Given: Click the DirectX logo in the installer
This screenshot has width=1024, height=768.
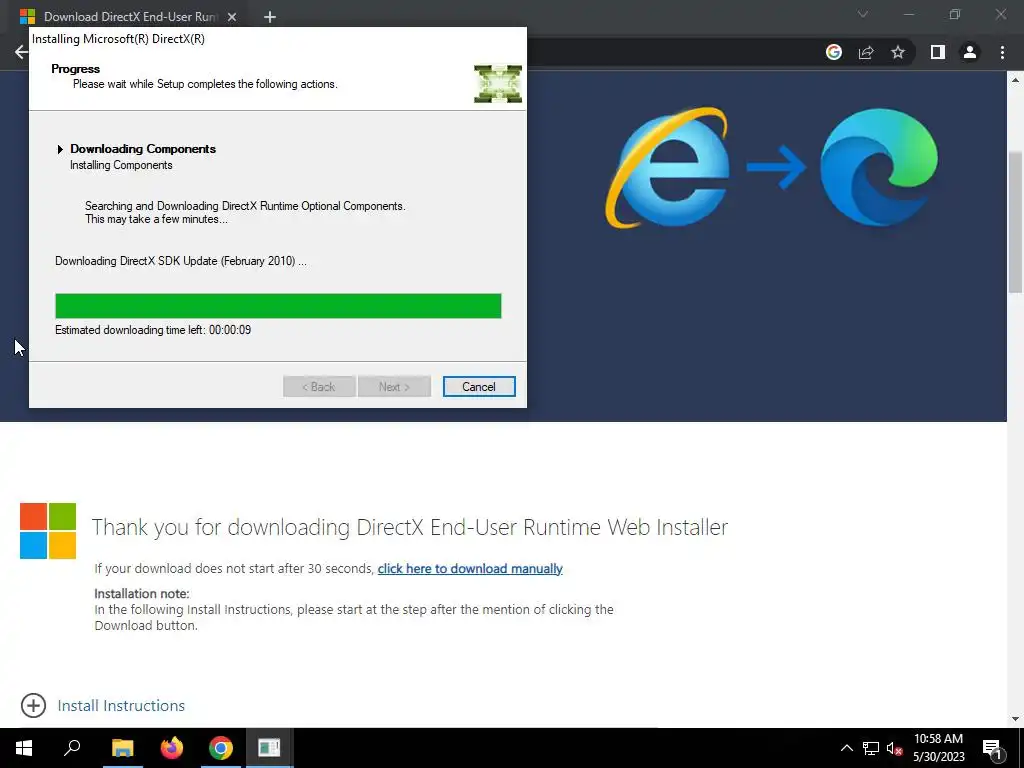Looking at the screenshot, I should [498, 84].
